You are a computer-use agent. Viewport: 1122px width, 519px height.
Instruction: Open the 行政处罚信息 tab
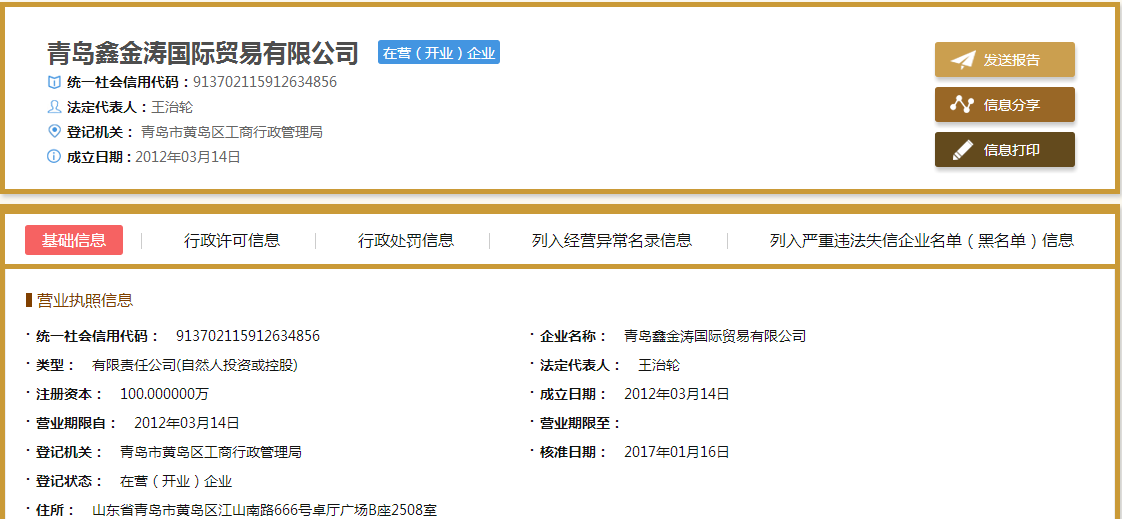point(406,240)
